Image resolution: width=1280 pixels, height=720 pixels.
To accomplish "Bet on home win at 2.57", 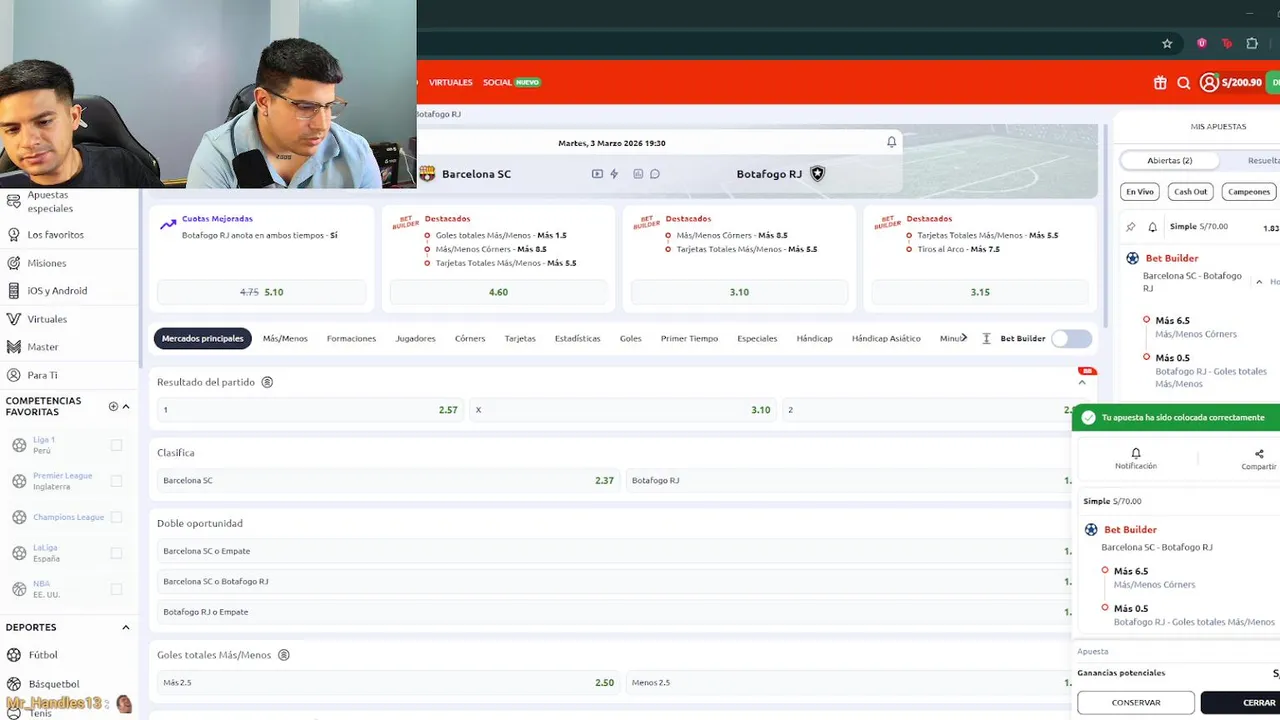I will pos(310,410).
